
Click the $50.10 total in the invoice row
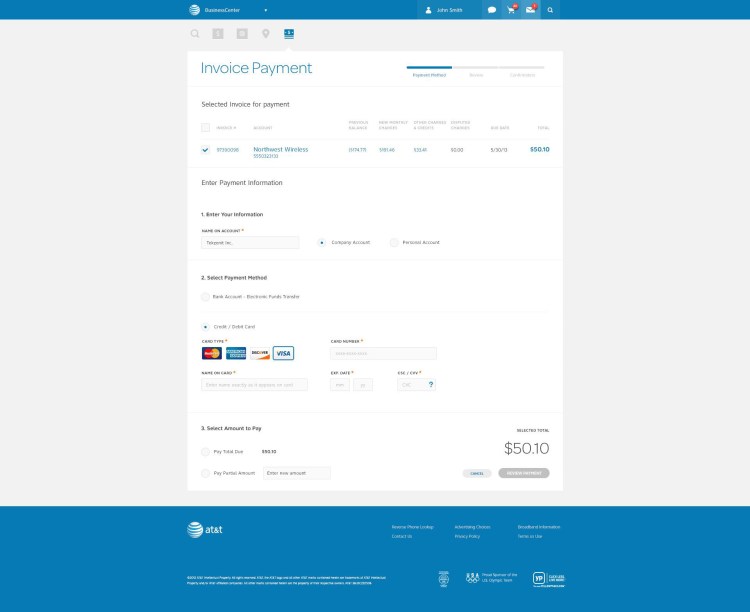point(540,149)
